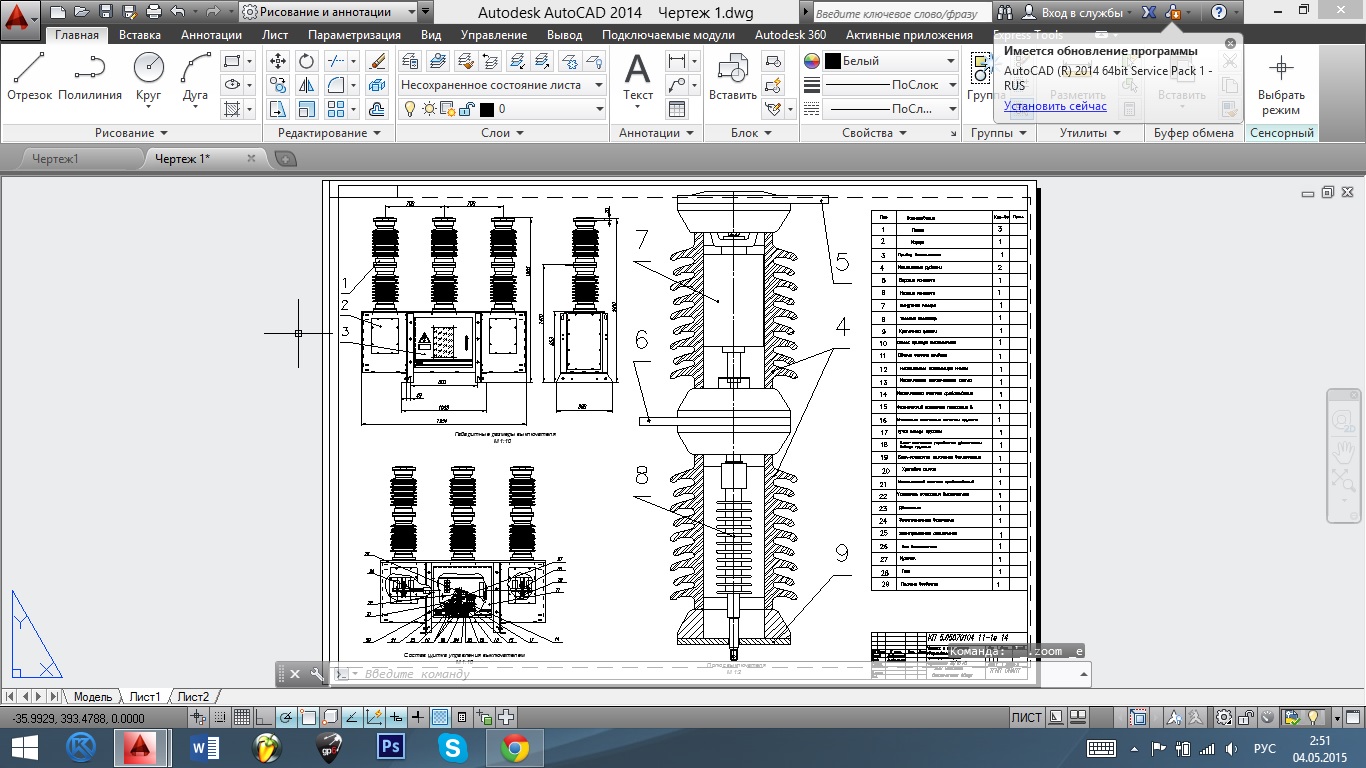Open the Рисование и аннотации workspace dropdown
The height and width of the screenshot is (768, 1366).
pyautogui.click(x=329, y=12)
